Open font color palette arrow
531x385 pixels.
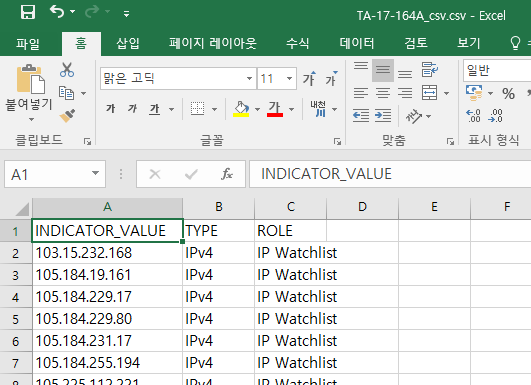tap(292, 109)
